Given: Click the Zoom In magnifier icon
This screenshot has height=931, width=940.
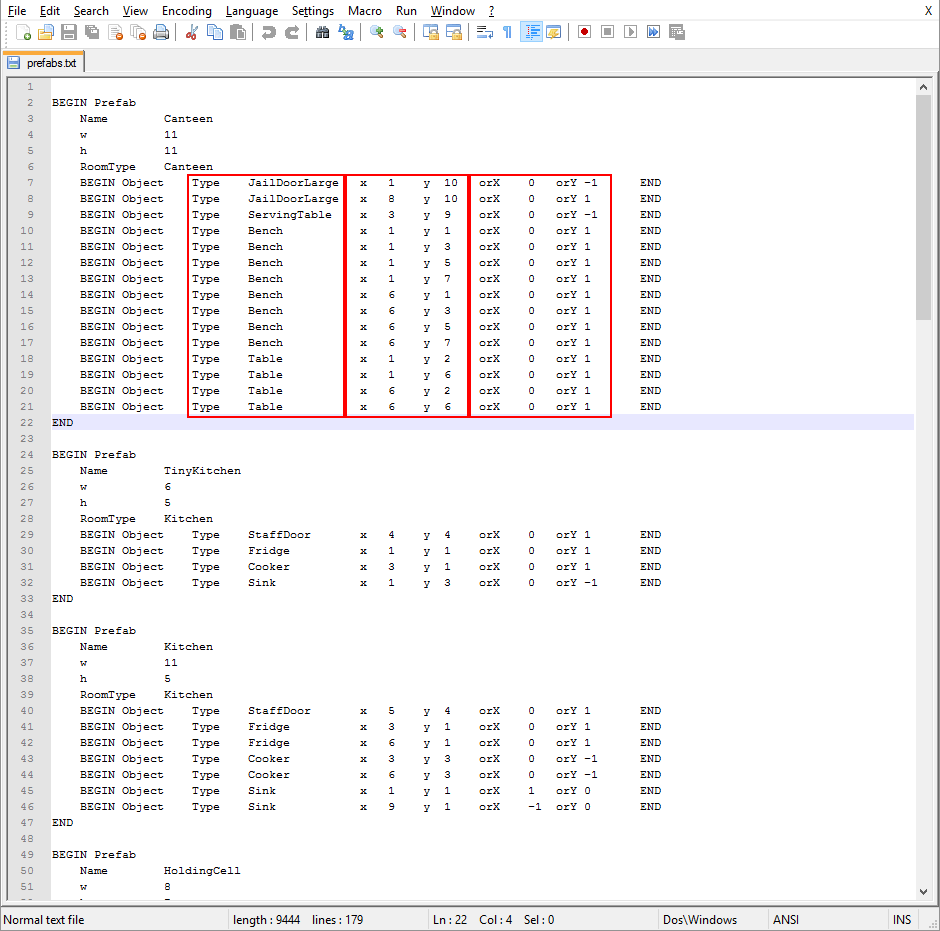Looking at the screenshot, I should pyautogui.click(x=376, y=32).
